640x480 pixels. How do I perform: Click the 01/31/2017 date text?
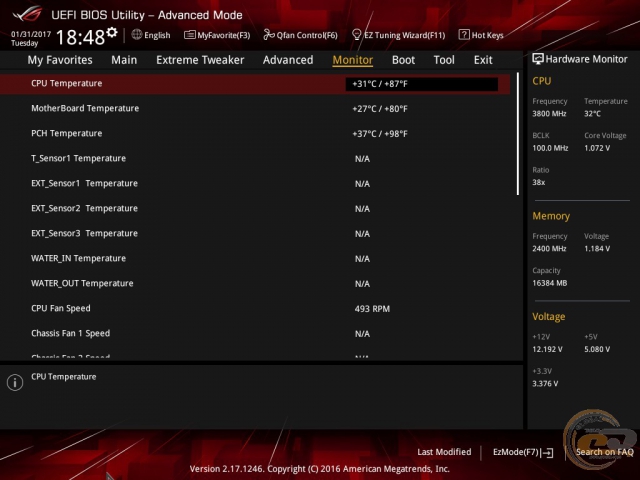coord(31,34)
